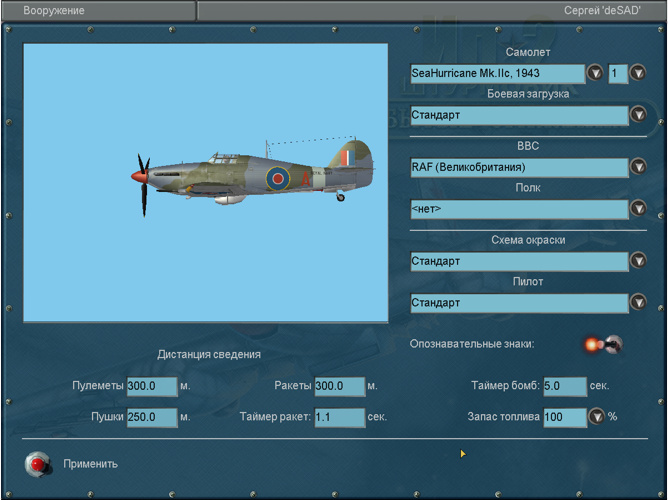Click the Таймер бомб input field
This screenshot has height=500, width=668.
coord(564,386)
